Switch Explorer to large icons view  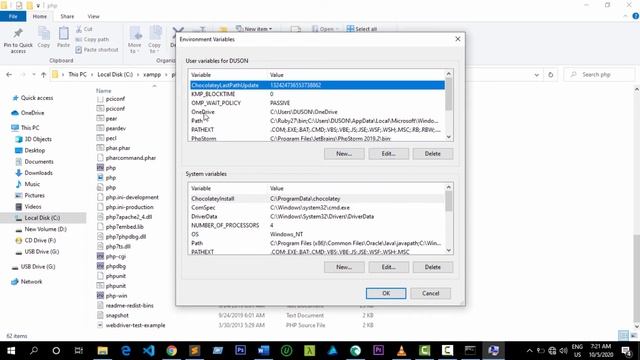point(634,336)
